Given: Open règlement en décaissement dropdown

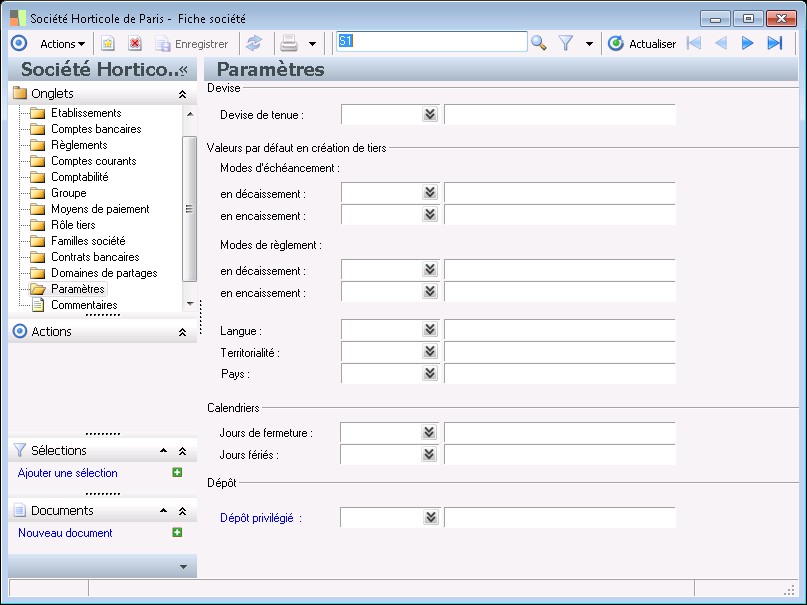Looking at the screenshot, I should pos(430,270).
